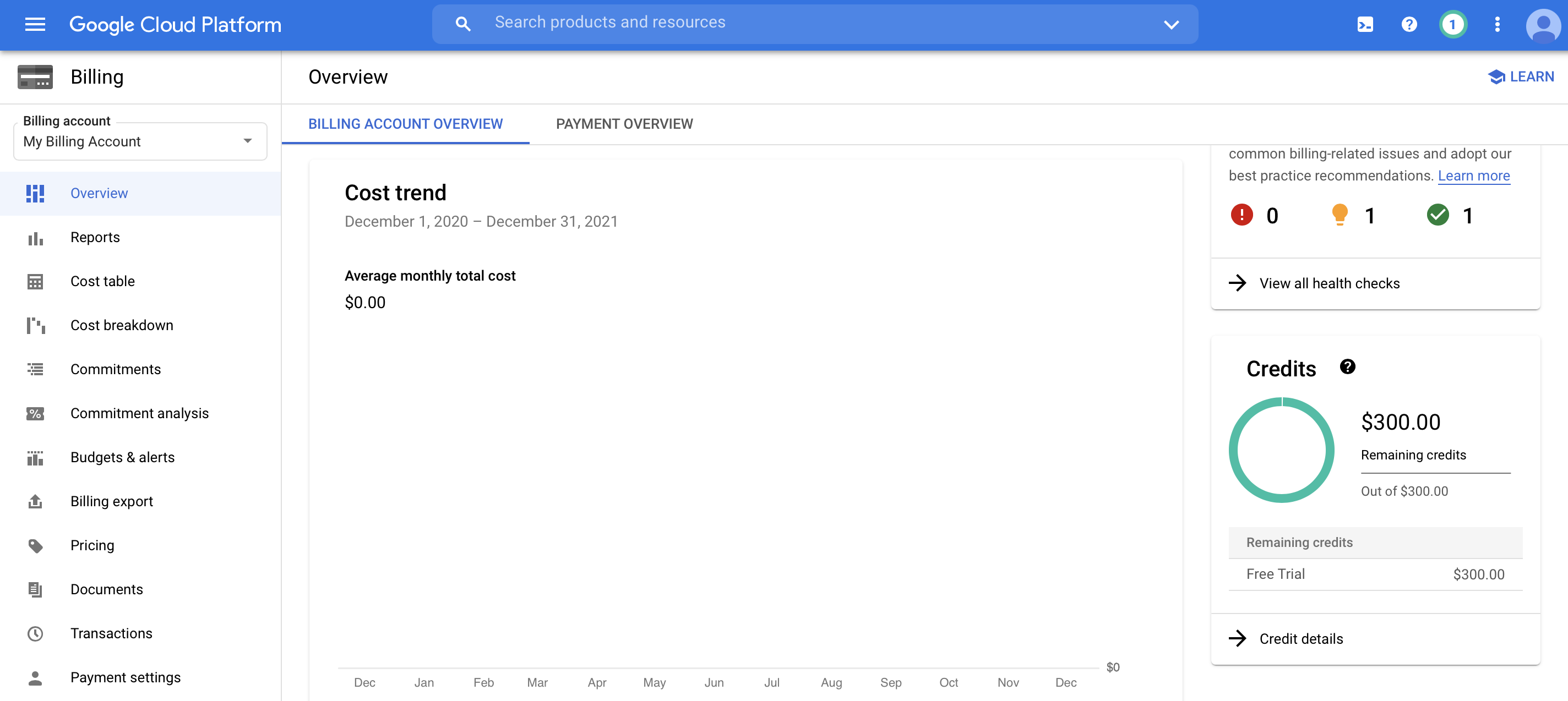Click the Credits help icon
The height and width of the screenshot is (701, 1568).
(1347, 367)
